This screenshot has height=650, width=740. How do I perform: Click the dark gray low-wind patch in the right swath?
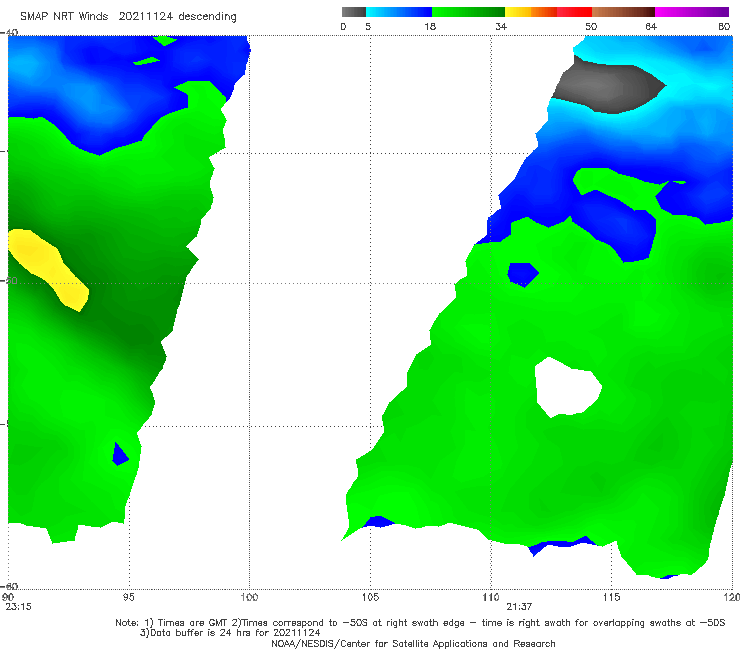(x=608, y=86)
